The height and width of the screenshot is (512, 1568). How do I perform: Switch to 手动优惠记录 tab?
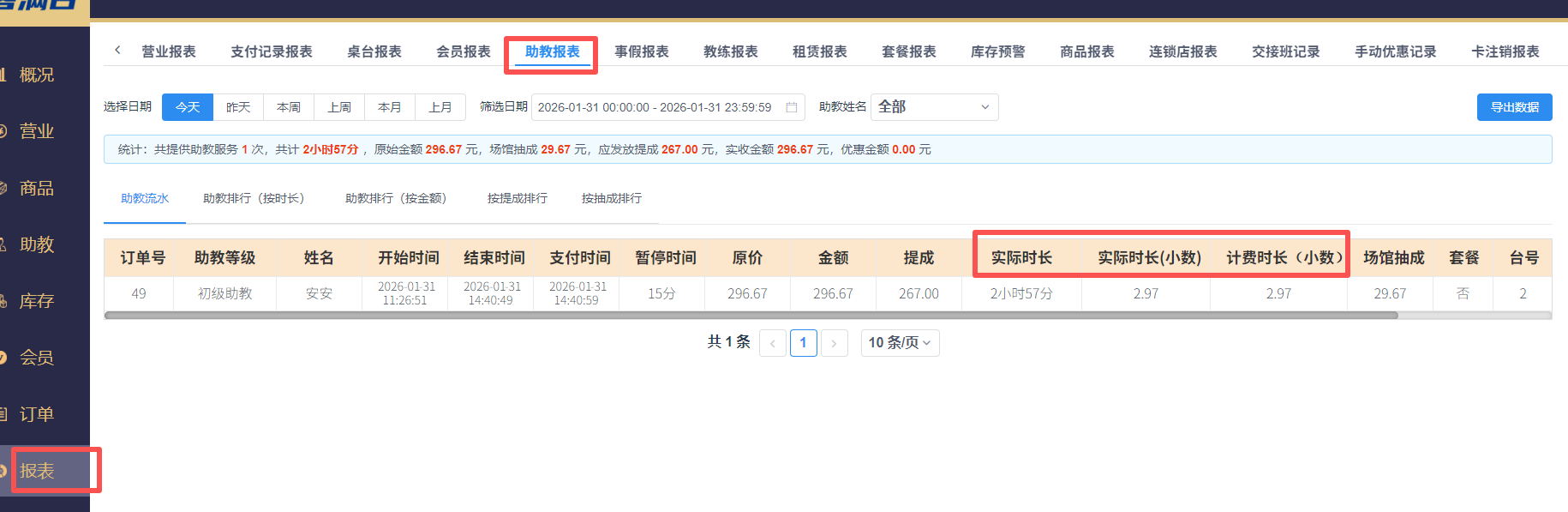[x=1396, y=51]
